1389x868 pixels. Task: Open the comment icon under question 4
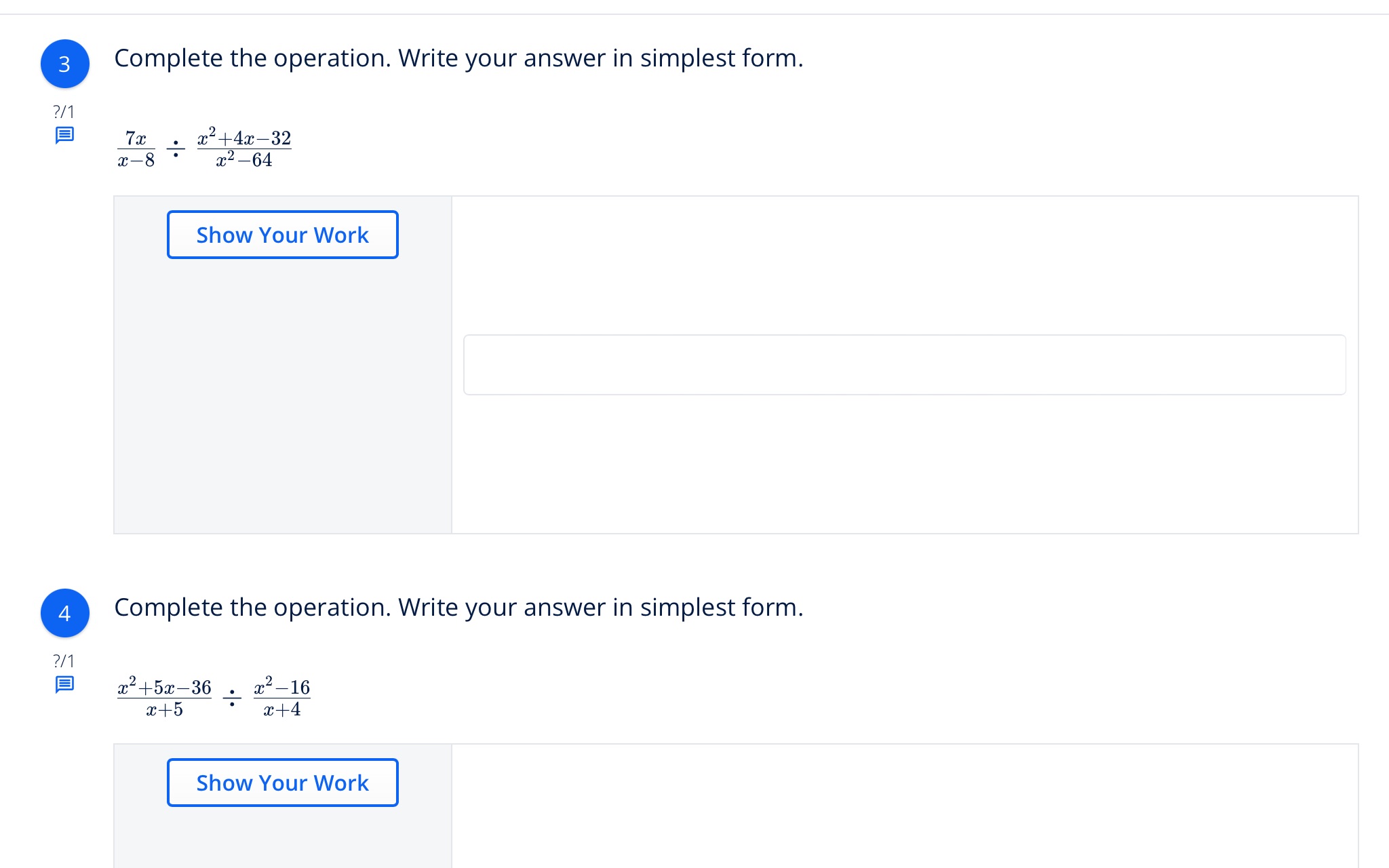point(64,684)
